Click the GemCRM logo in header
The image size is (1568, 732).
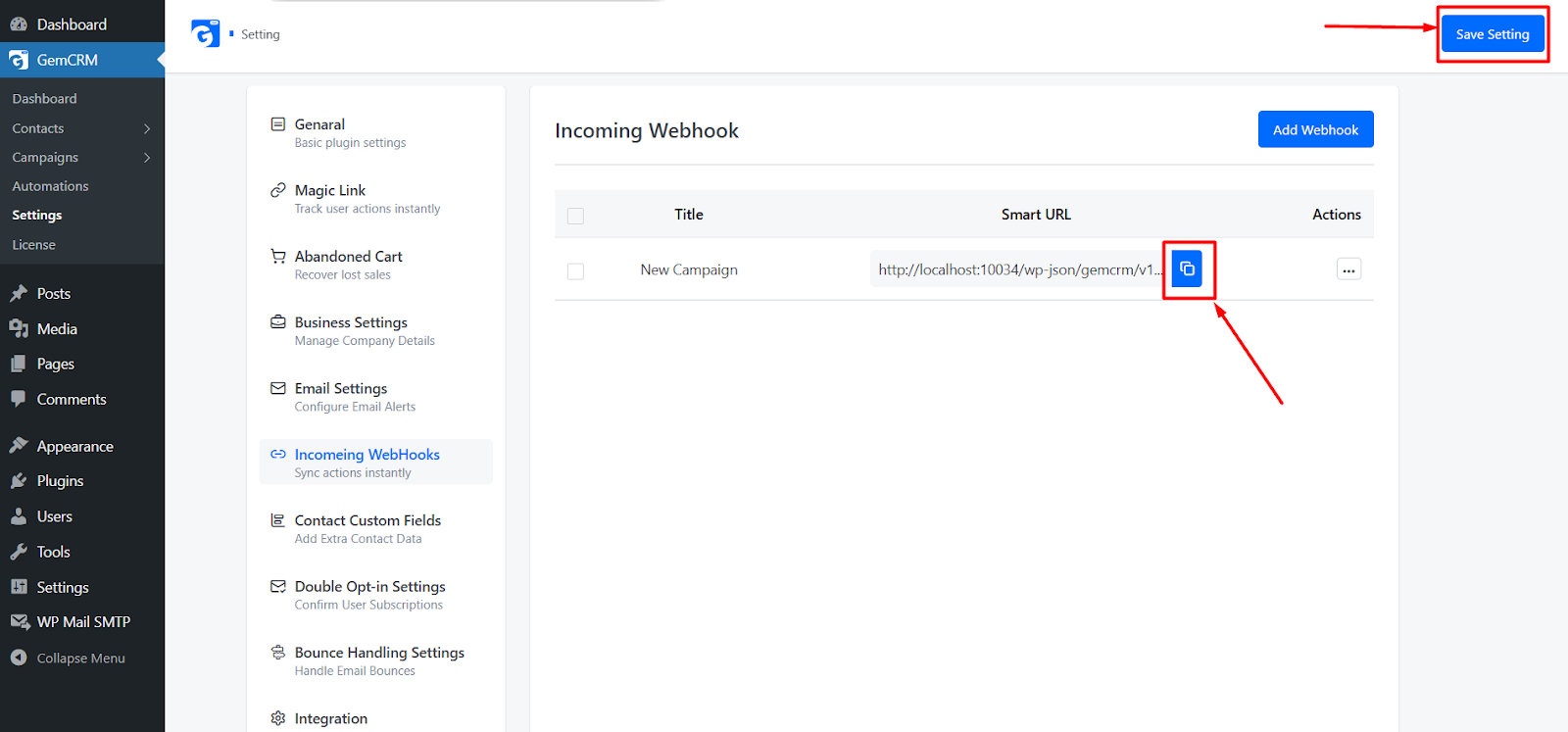click(x=206, y=33)
